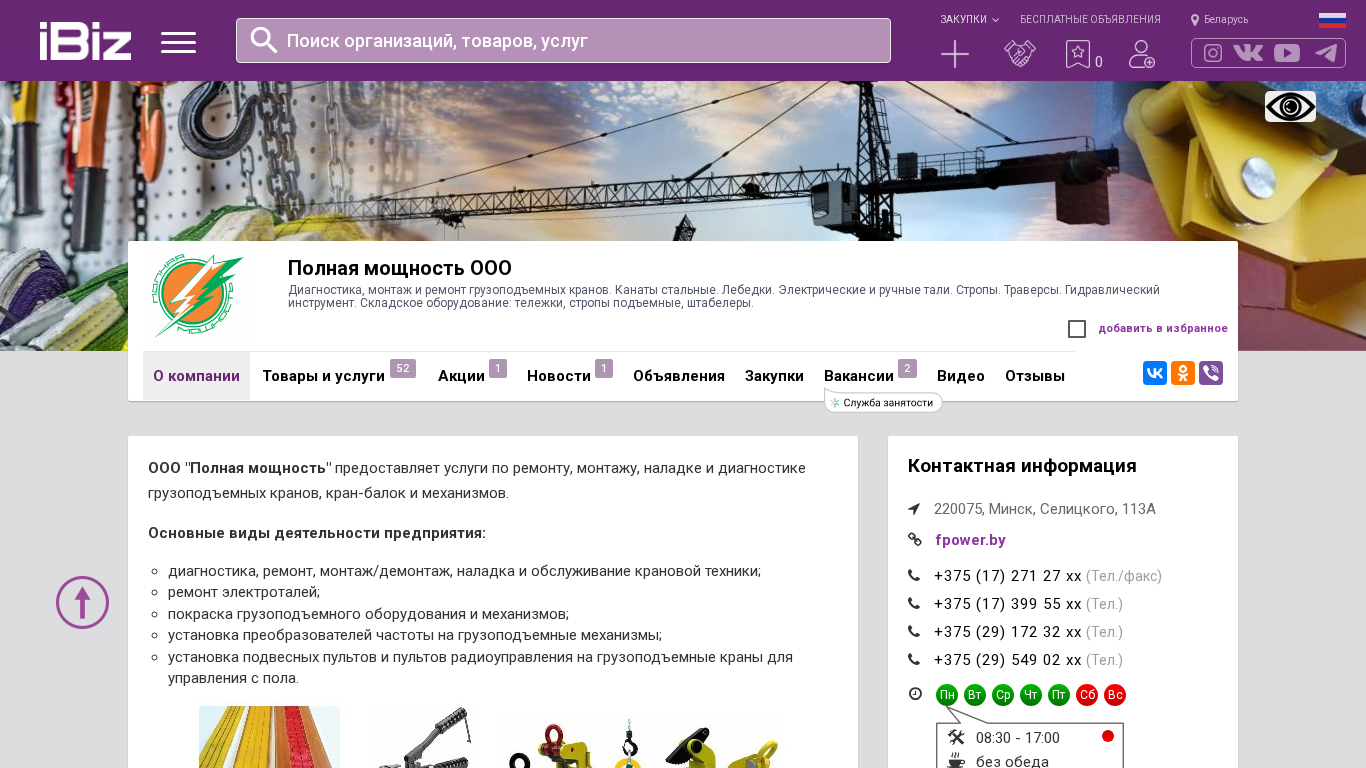Reveal phone +375 (29) 549 02 xx
Screen dimensions: 1366x768
tap(1007, 660)
